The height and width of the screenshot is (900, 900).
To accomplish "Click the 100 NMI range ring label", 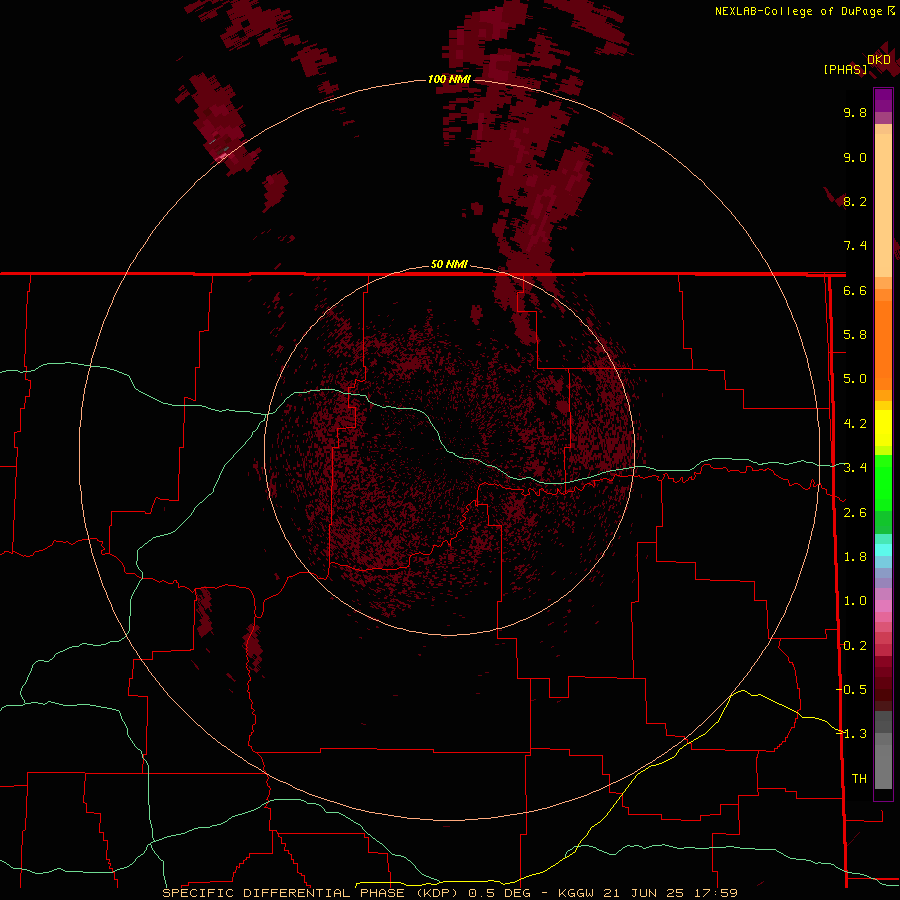I will pos(449,79).
